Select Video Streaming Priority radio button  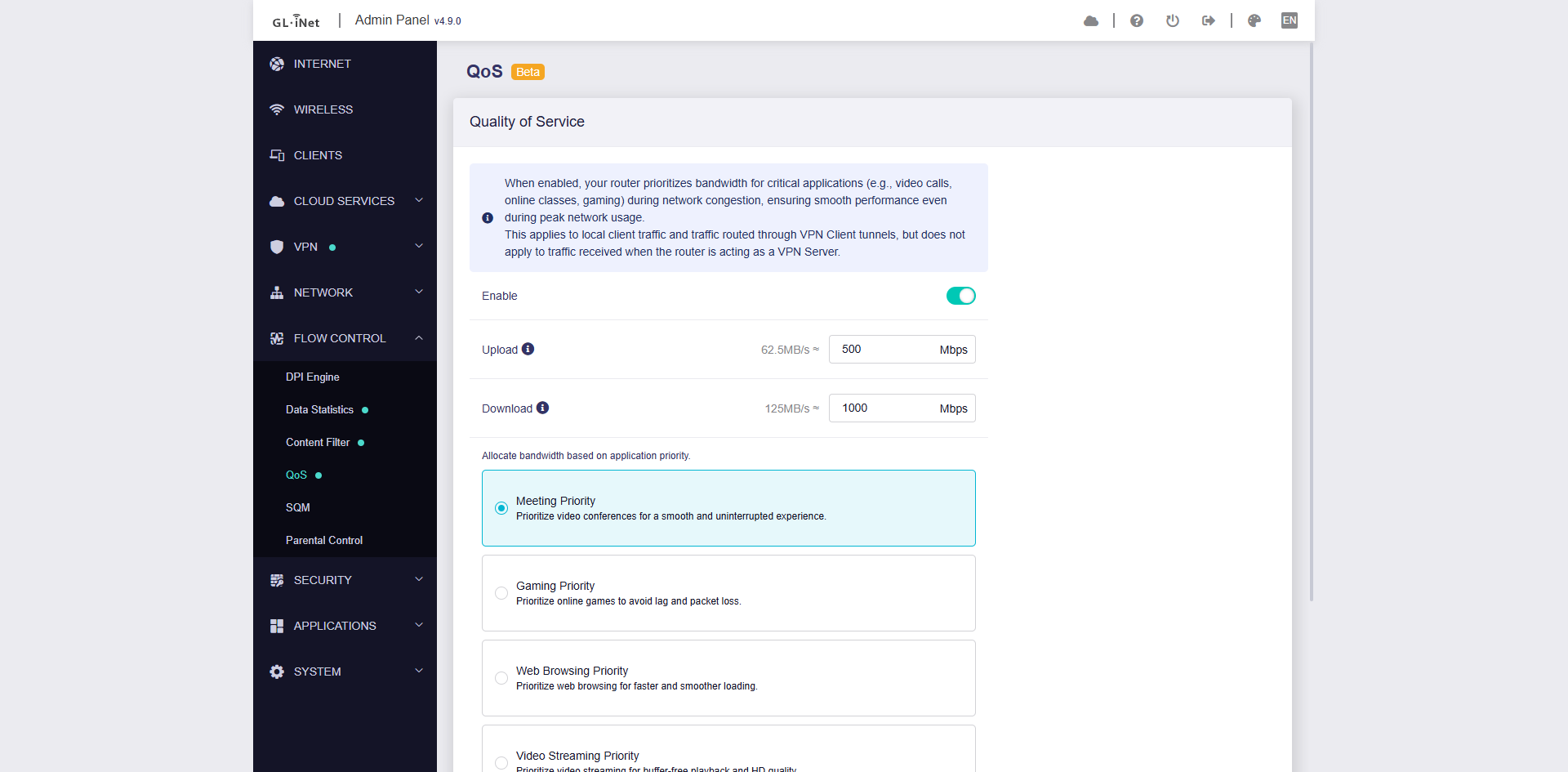coord(501,763)
